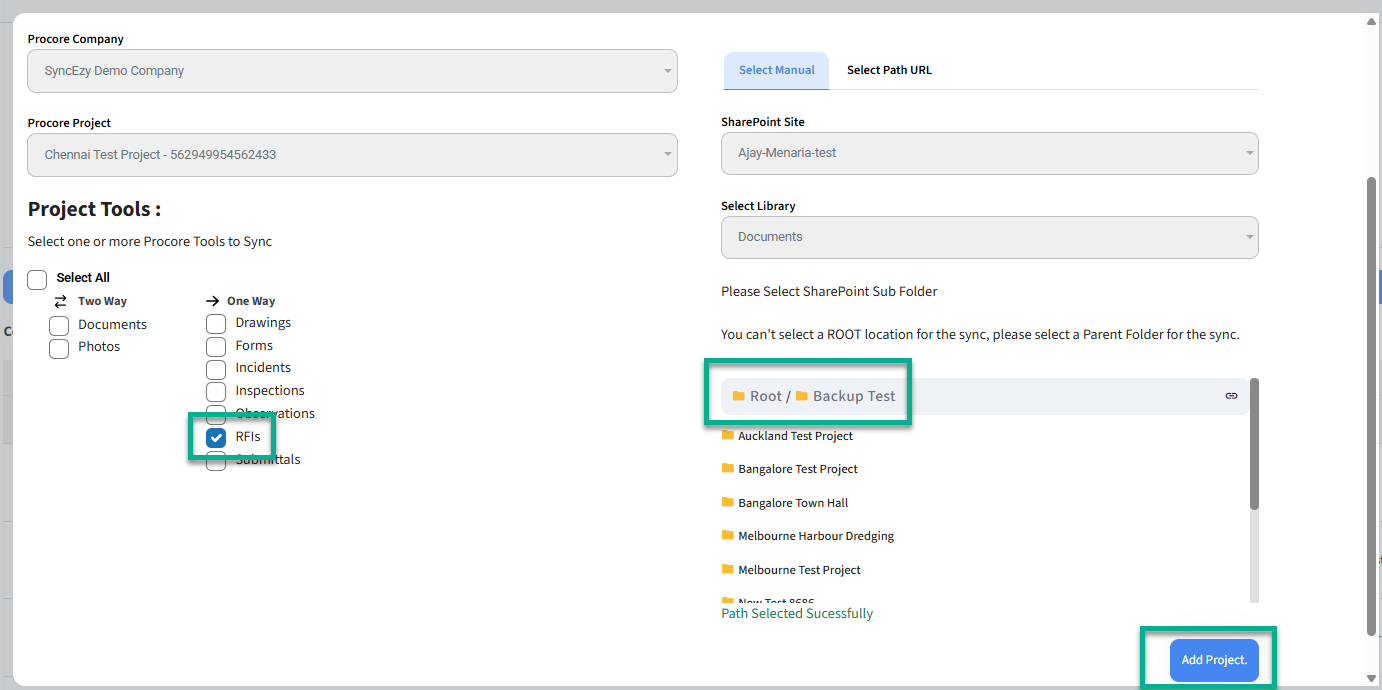Open the SharePoint Site dropdown
Image resolution: width=1382 pixels, height=690 pixels.
pos(989,153)
